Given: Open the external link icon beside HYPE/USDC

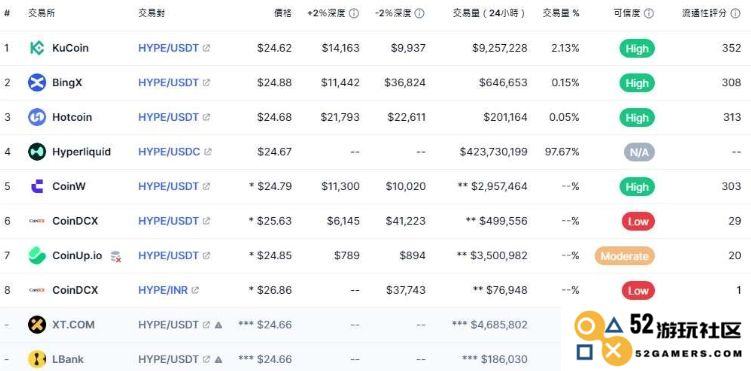Looking at the screenshot, I should [x=207, y=152].
